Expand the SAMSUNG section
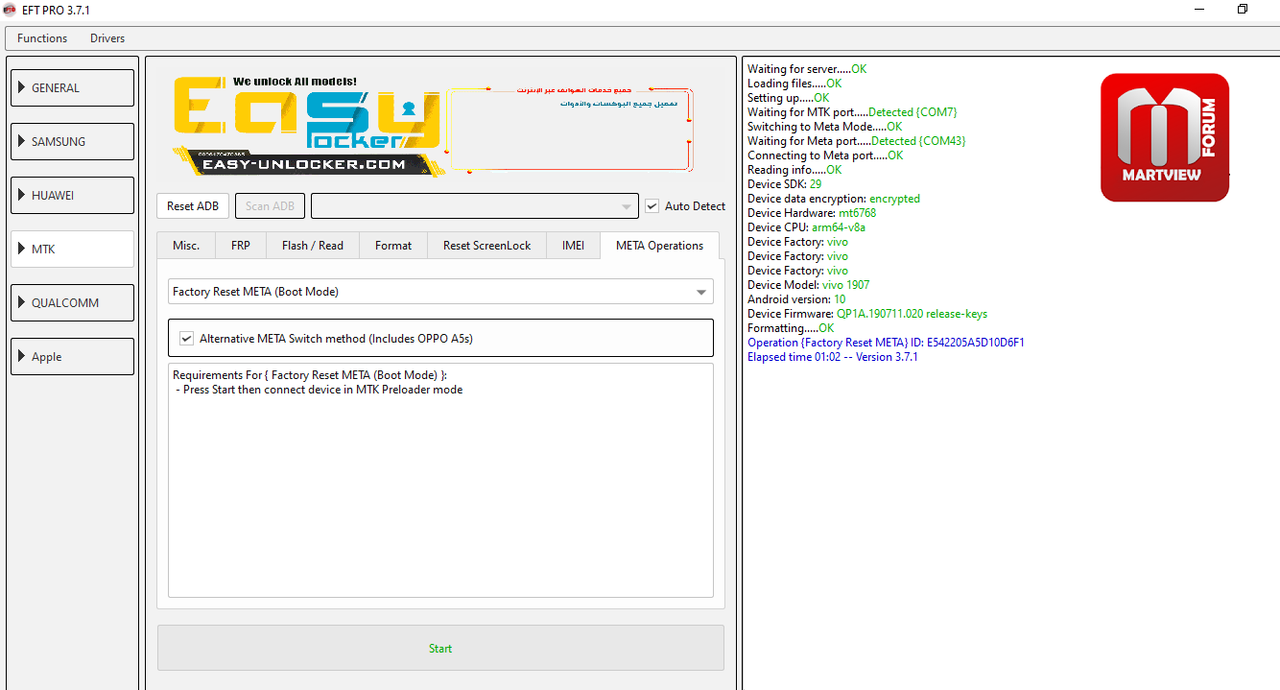Image resolution: width=1280 pixels, height=690 pixels. point(72,141)
